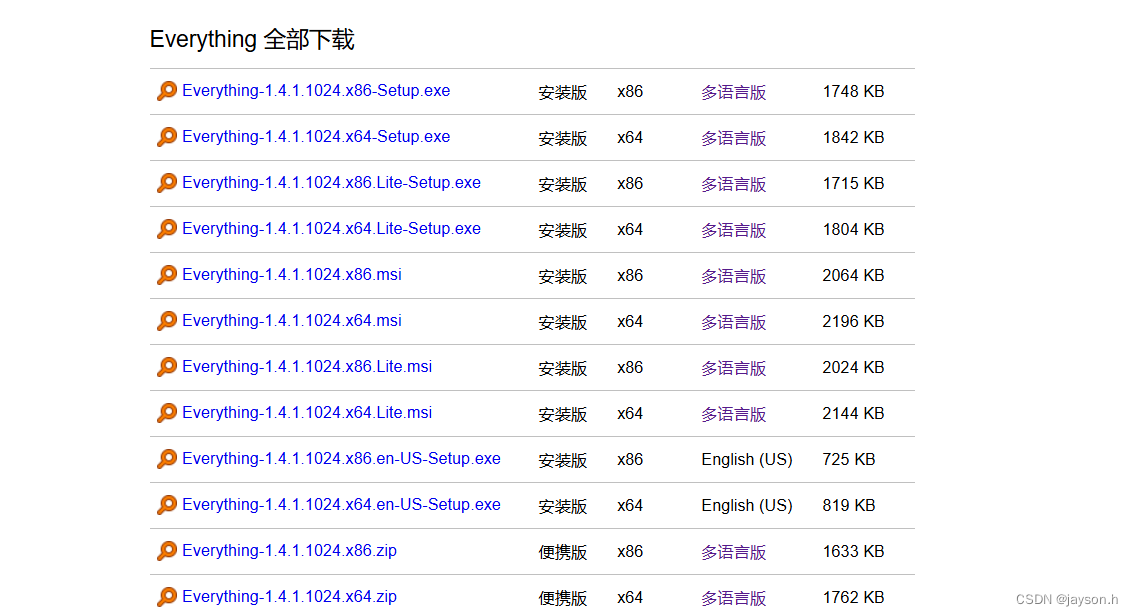Click the 2144 KB size value
This screenshot has height=616, width=1133.
click(853, 413)
